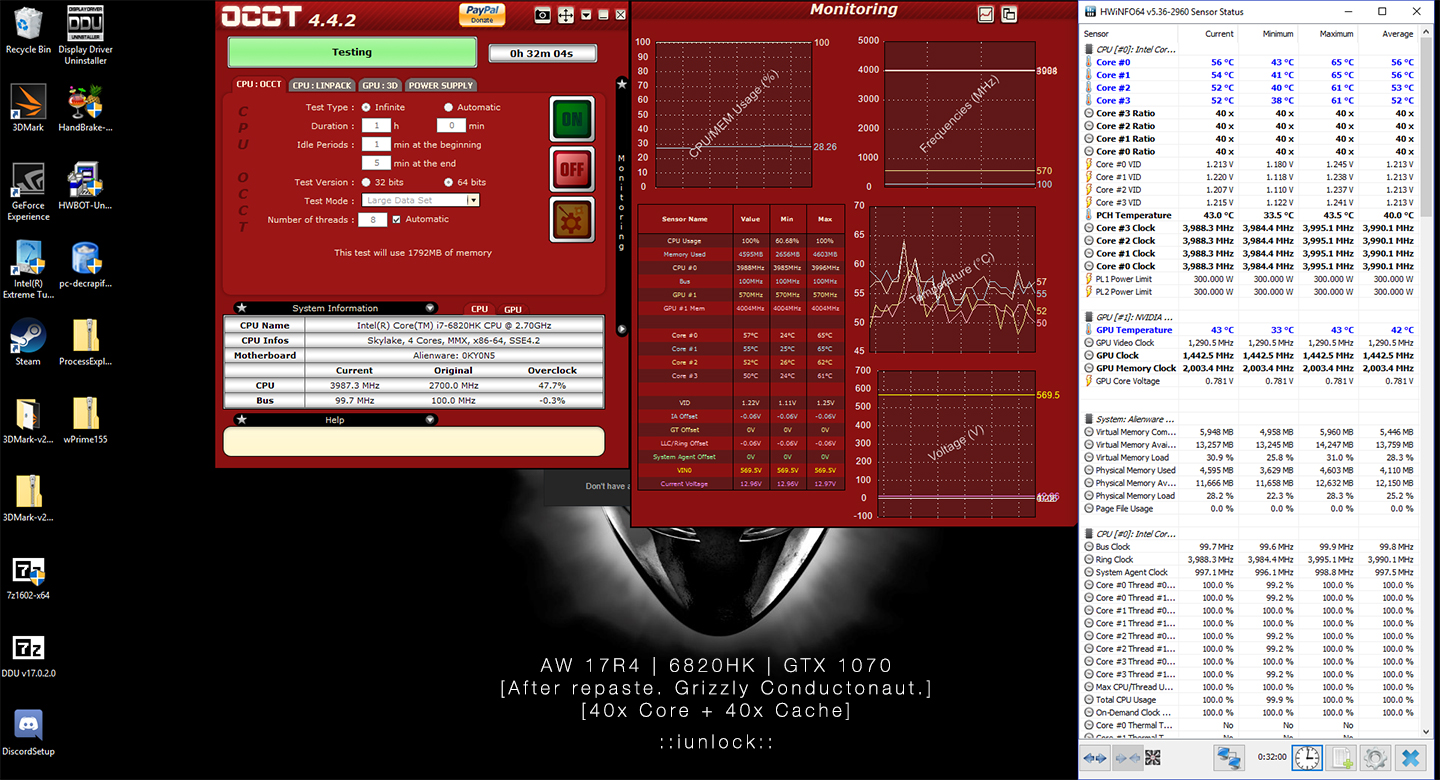
Task: Collapse the System Information section arrow
Action: [x=430, y=308]
